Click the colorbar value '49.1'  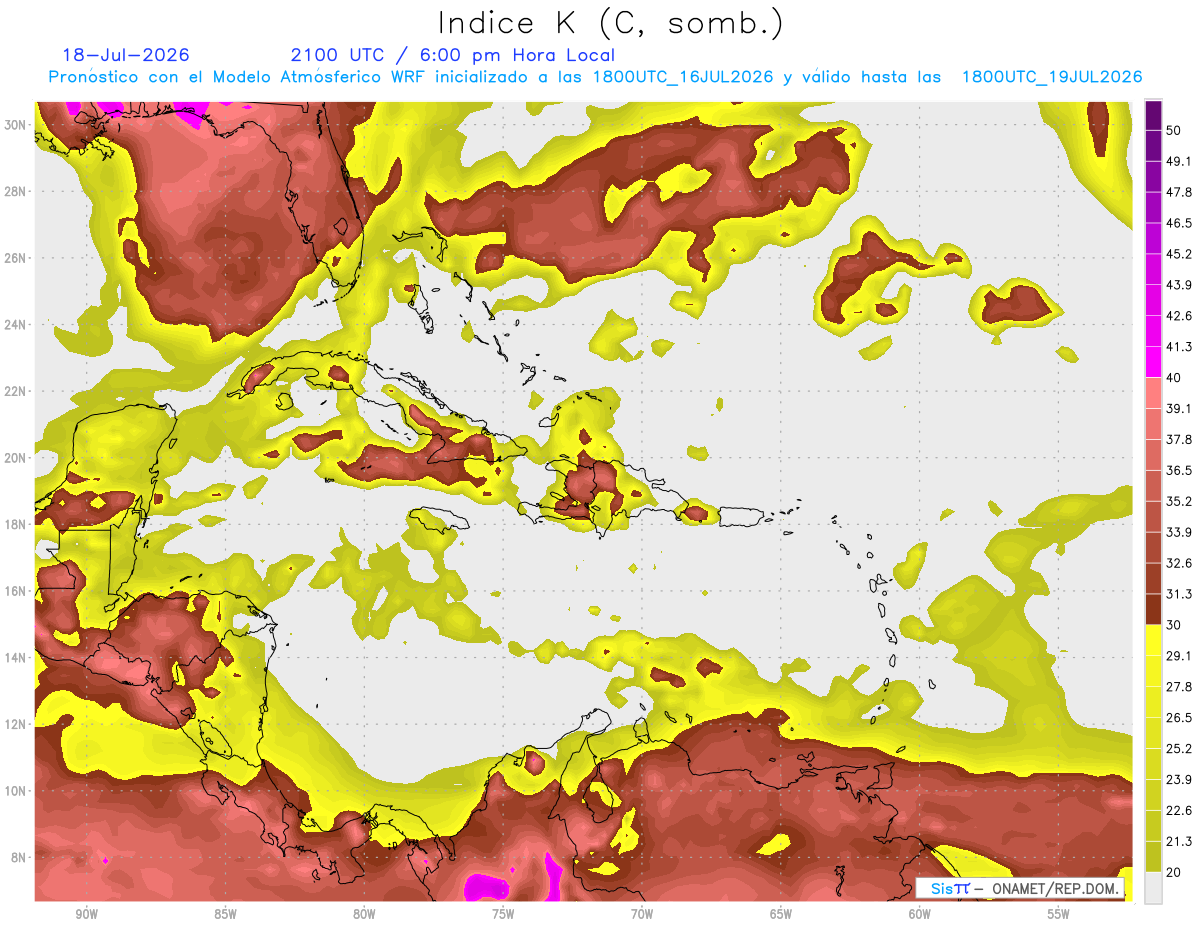pos(1179,160)
